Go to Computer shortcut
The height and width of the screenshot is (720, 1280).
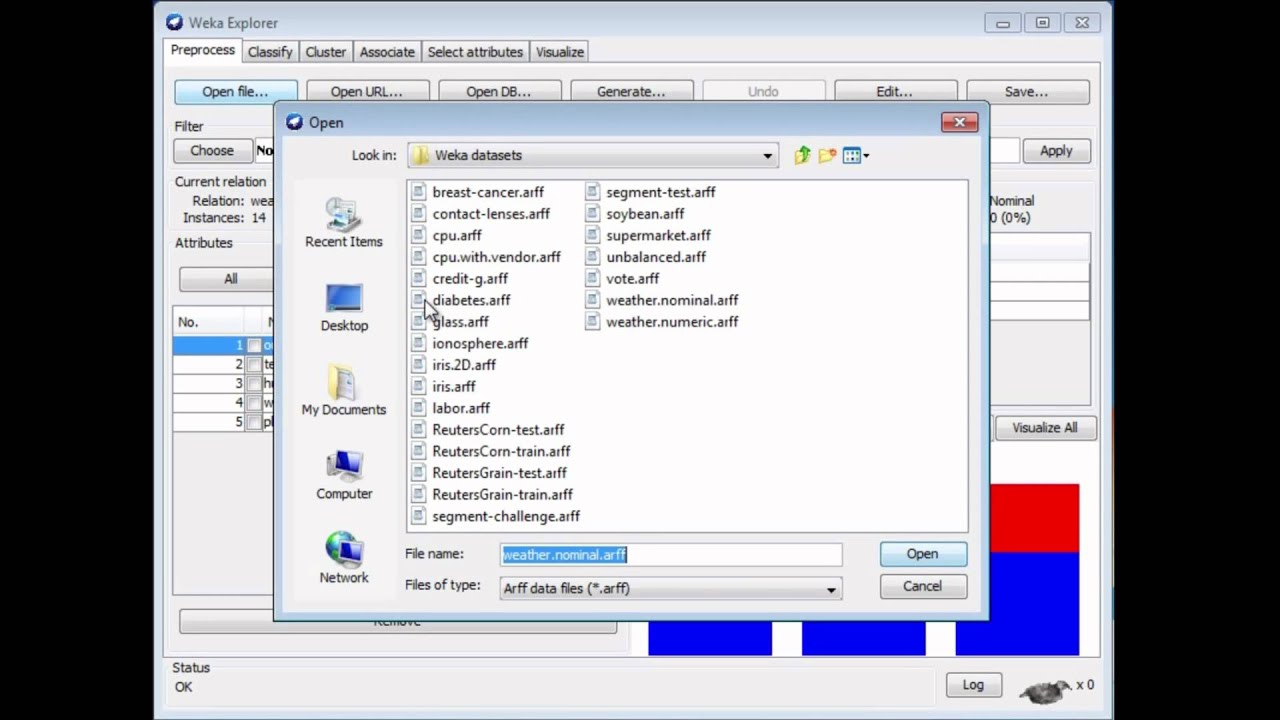click(x=344, y=475)
